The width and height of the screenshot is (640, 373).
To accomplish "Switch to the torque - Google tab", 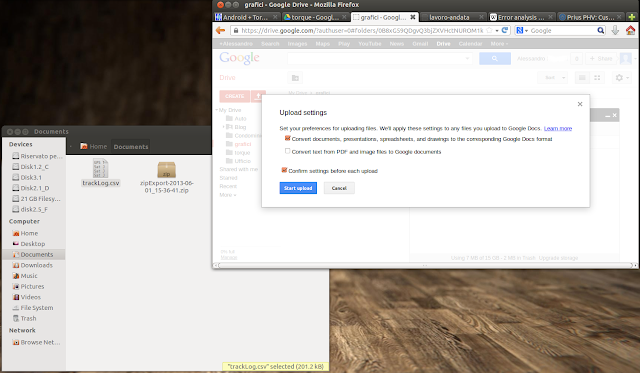I will click(315, 17).
